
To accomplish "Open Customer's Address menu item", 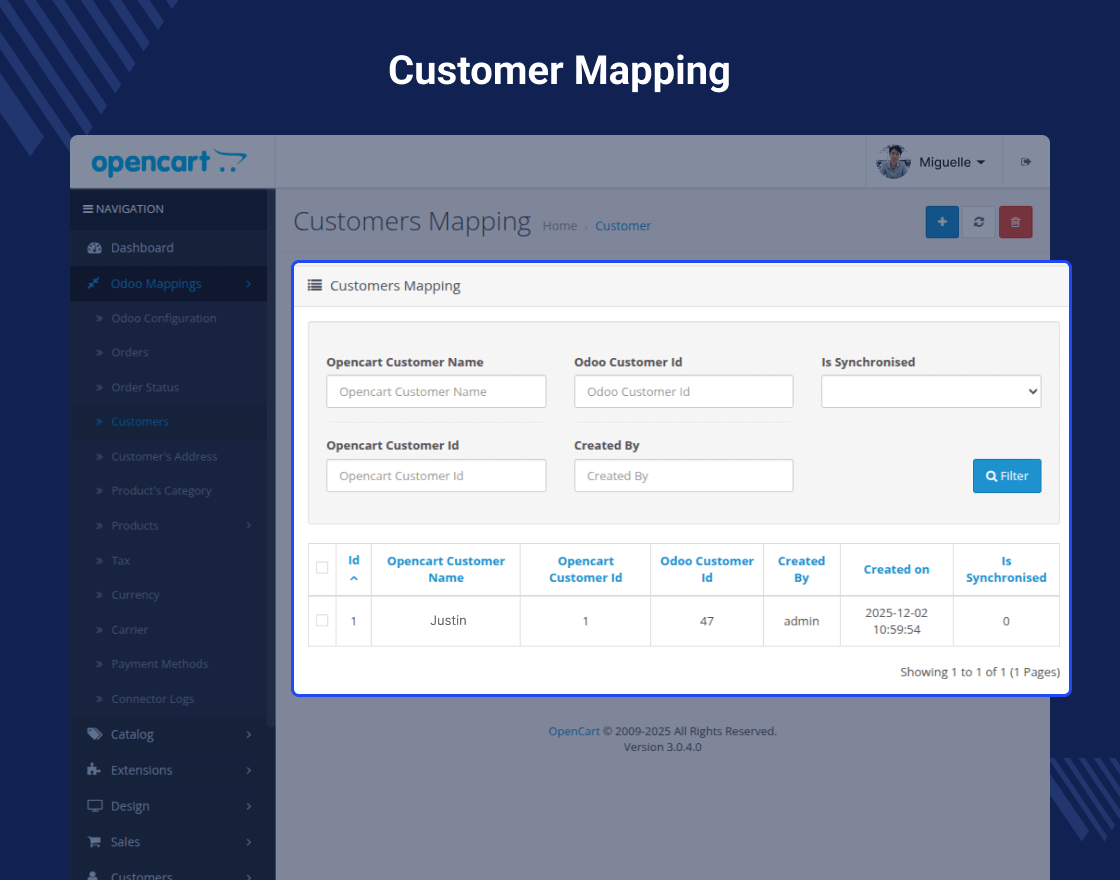I will click(x=164, y=456).
